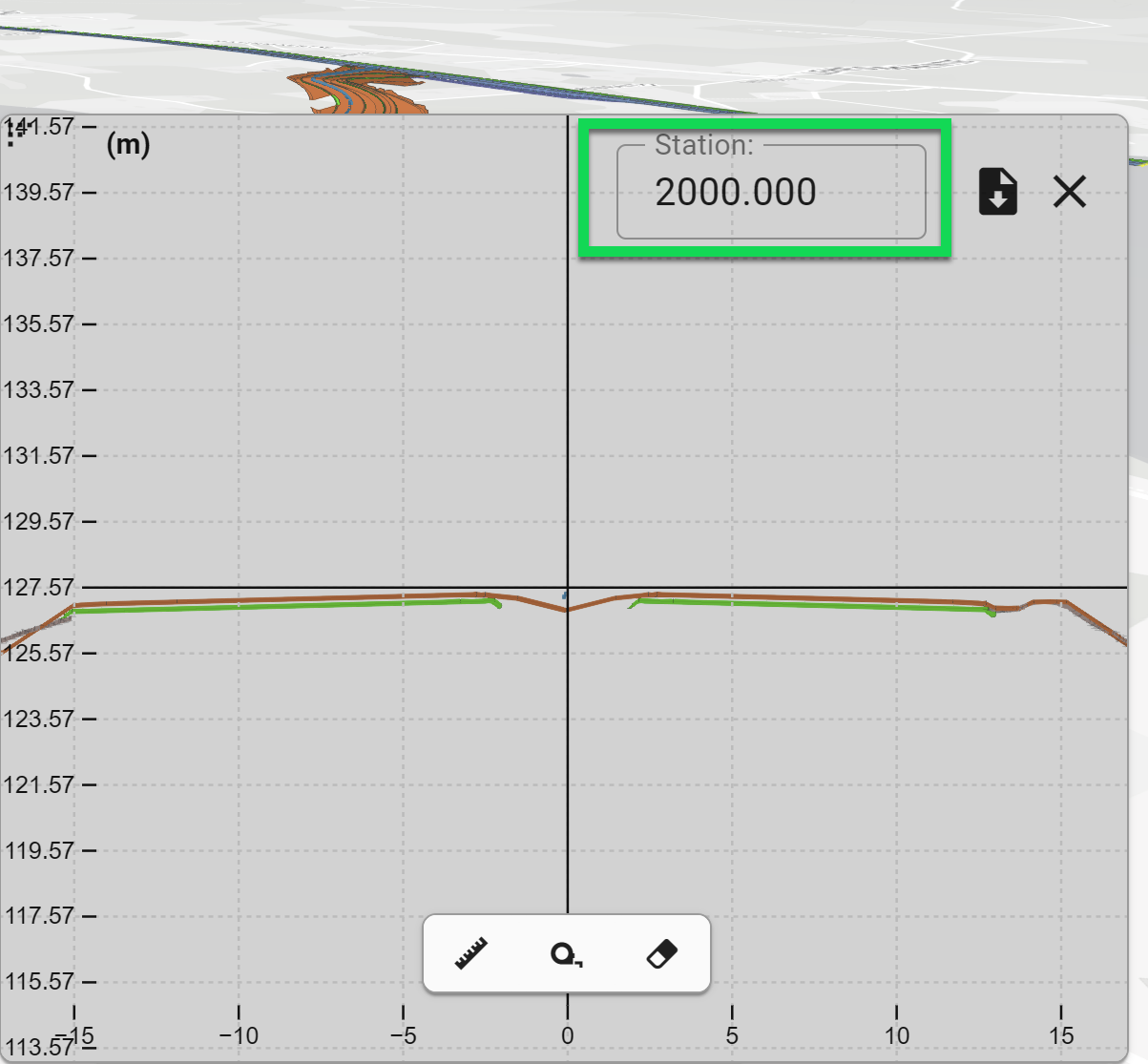This screenshot has height=1064, width=1148.
Task: Click the 139.57 elevation axis label
Action: tap(38, 192)
